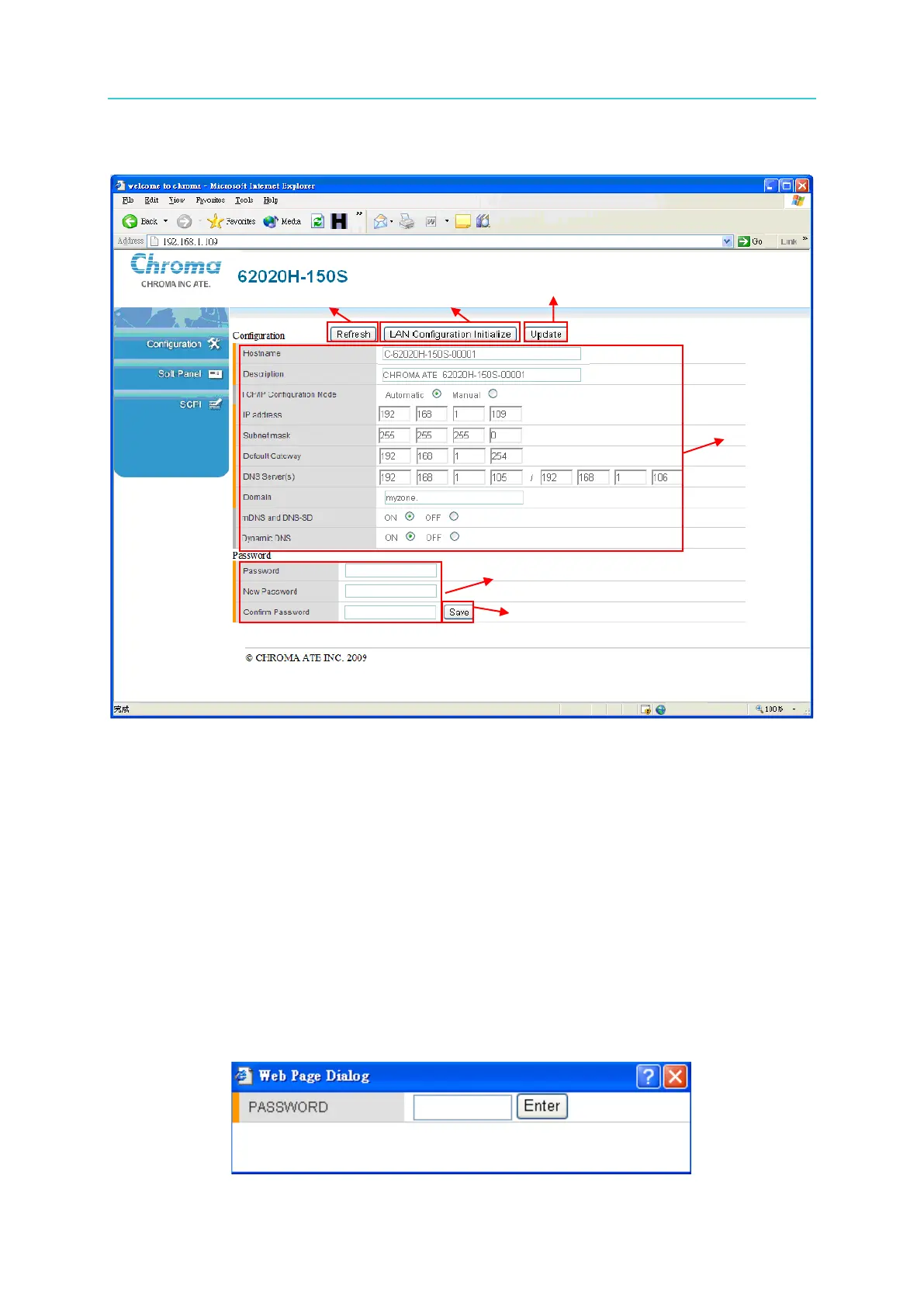Click the Word edit icon in the toolbar
This screenshot has height=1307, width=924.
431,221
